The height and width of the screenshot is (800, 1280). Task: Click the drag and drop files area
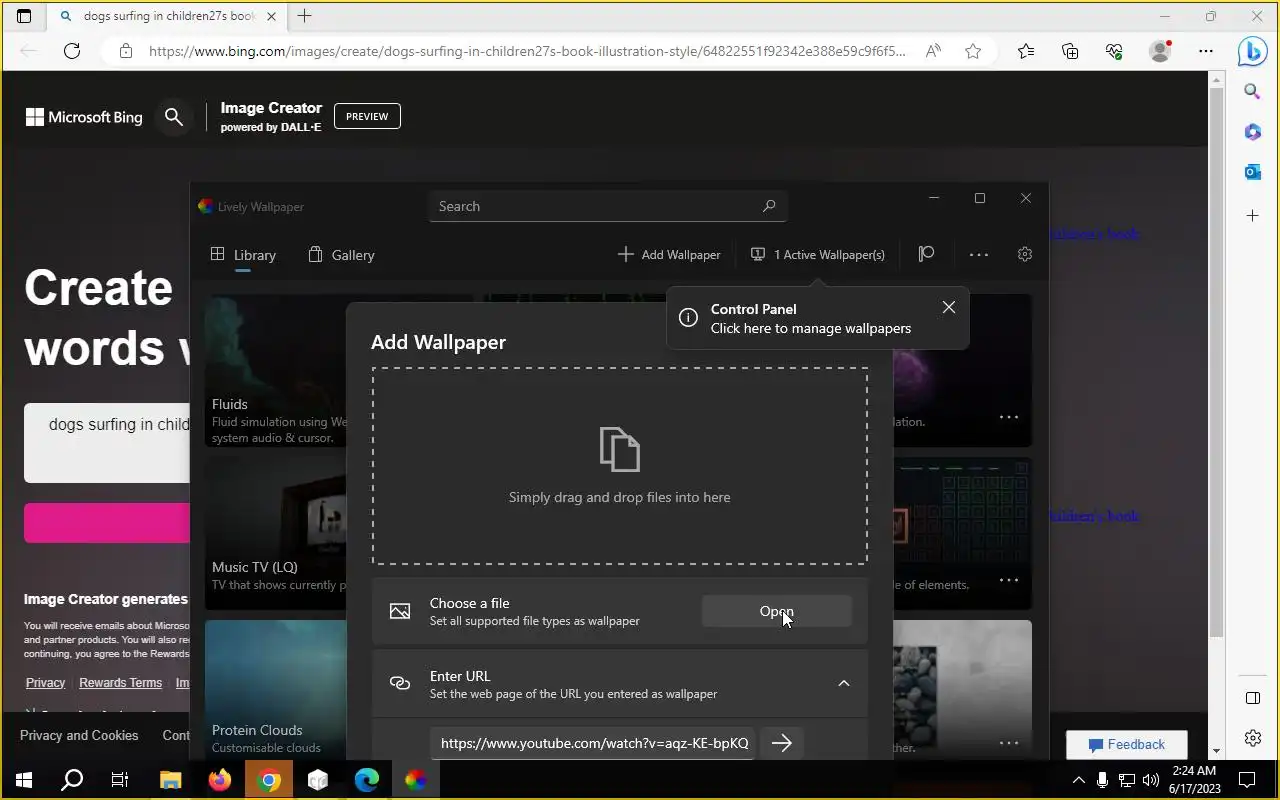click(x=620, y=466)
